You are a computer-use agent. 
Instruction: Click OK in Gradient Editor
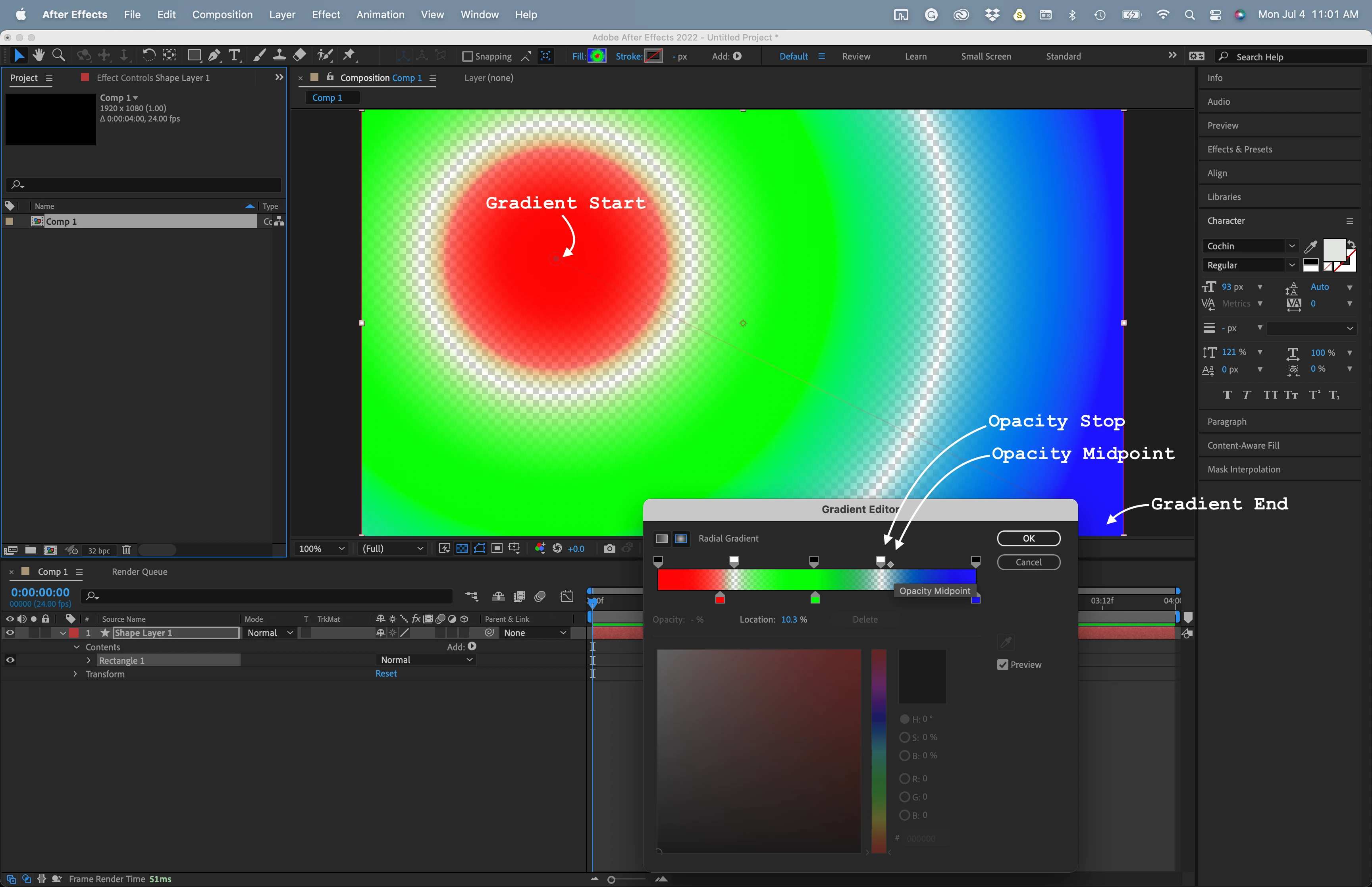(x=1028, y=538)
